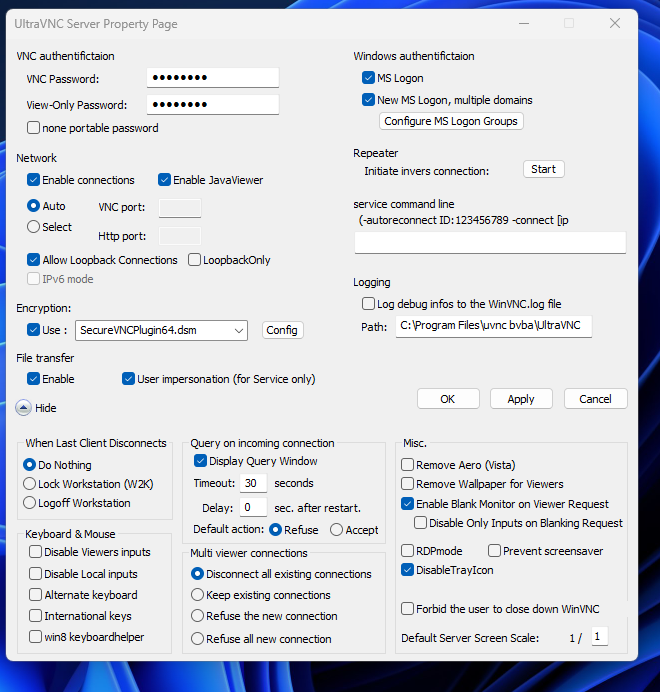Enable Forbid the user to close down WinVNC
The height and width of the screenshot is (692, 660).
[407, 609]
